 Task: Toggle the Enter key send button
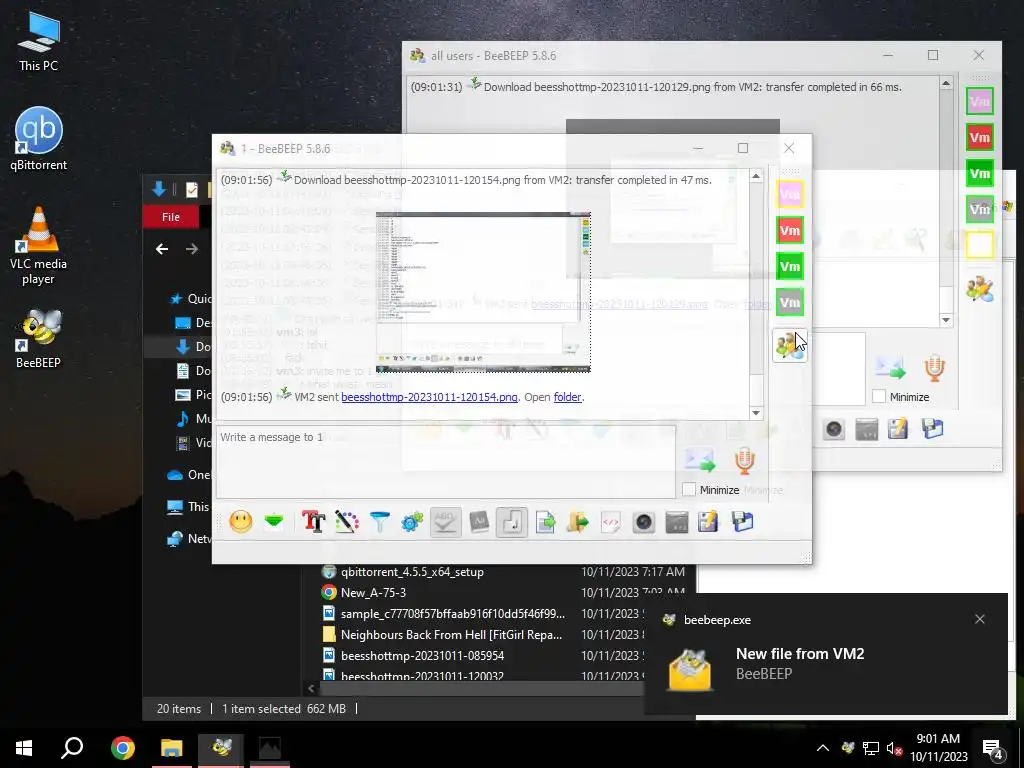[x=512, y=522]
